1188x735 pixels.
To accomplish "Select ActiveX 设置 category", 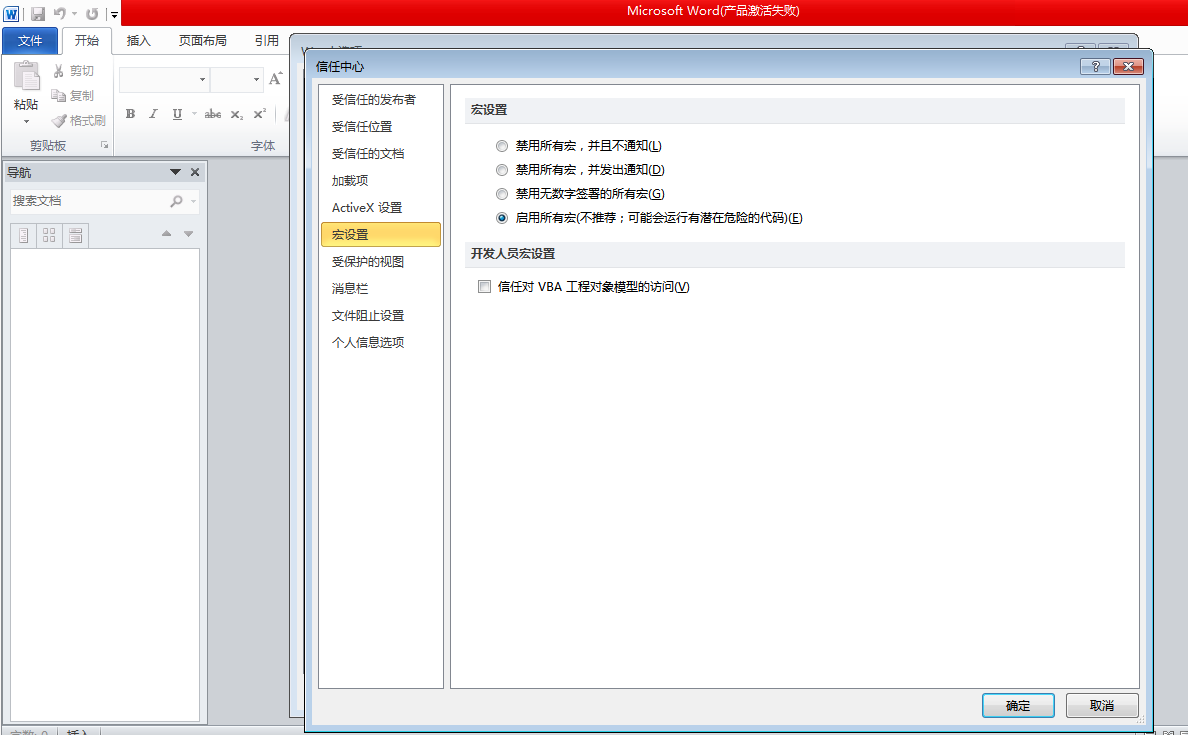I will tap(381, 208).
